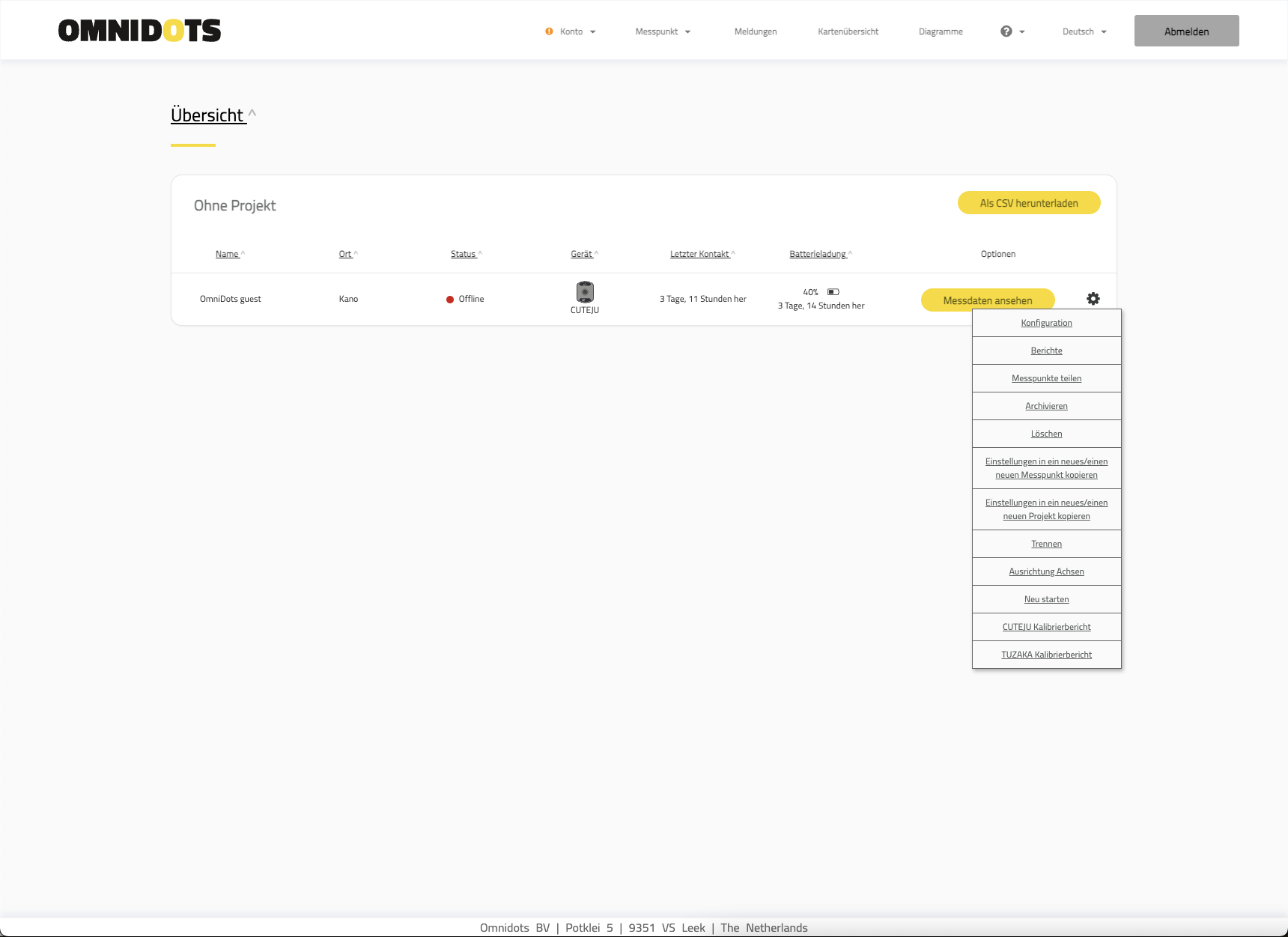Select Konfiguration from options menu

[x=1046, y=323]
